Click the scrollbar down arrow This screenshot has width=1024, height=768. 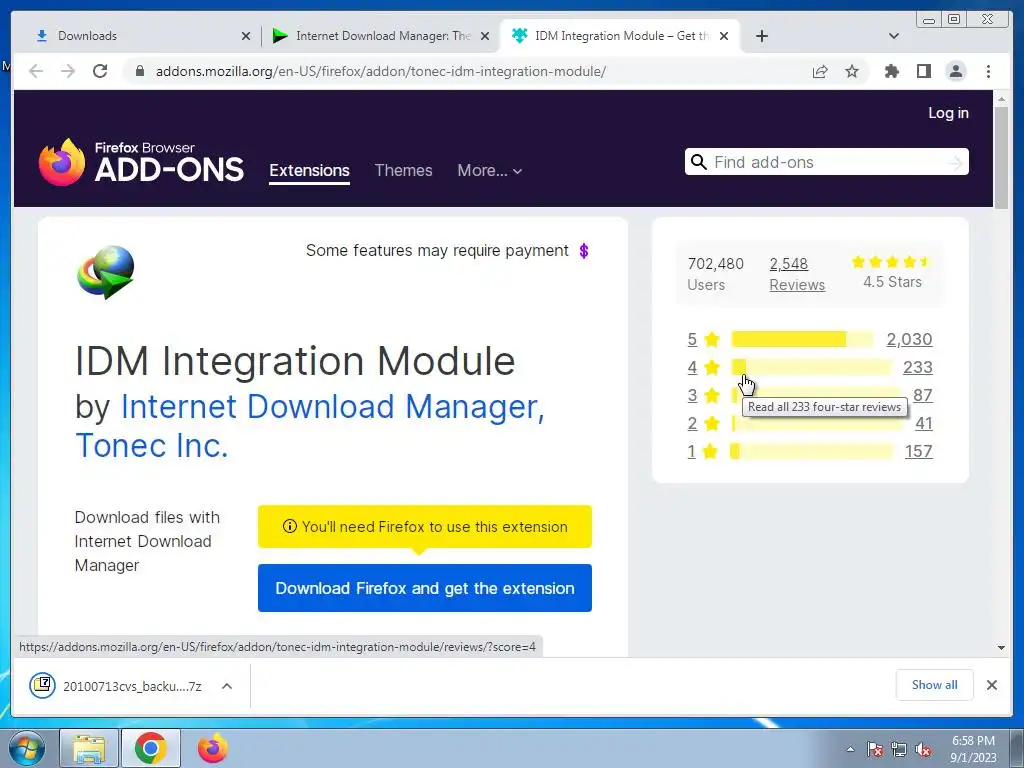(1001, 648)
